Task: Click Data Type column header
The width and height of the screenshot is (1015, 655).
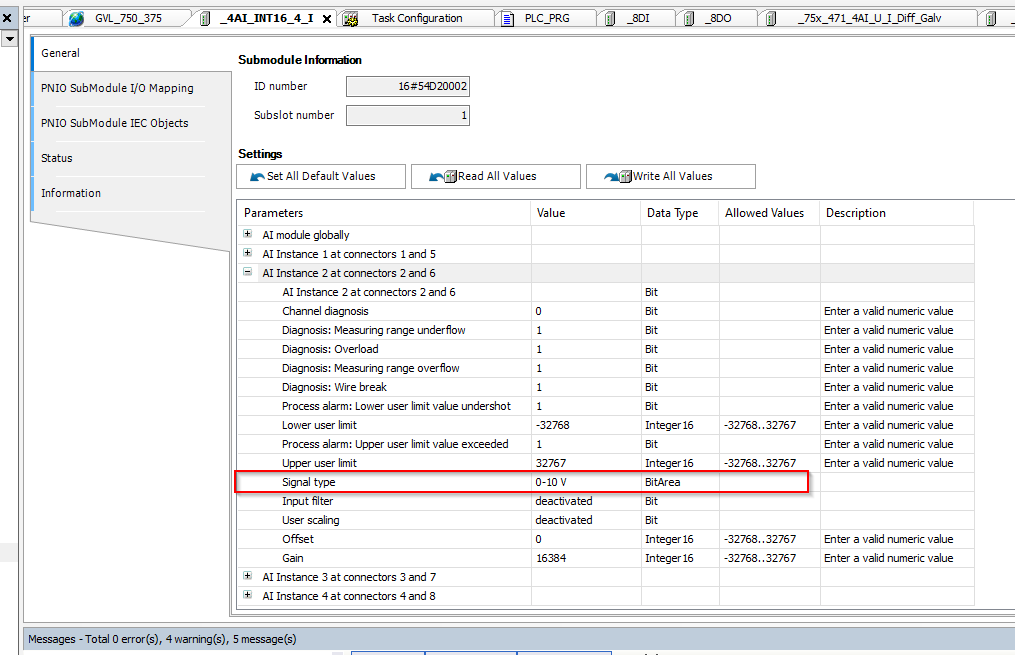Action: click(680, 213)
